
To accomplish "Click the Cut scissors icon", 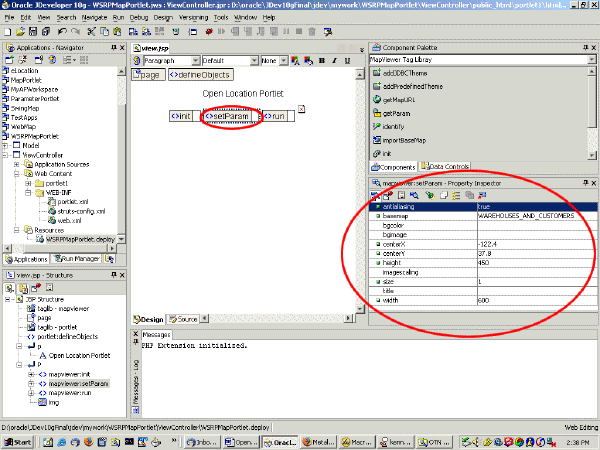I will coord(91,32).
